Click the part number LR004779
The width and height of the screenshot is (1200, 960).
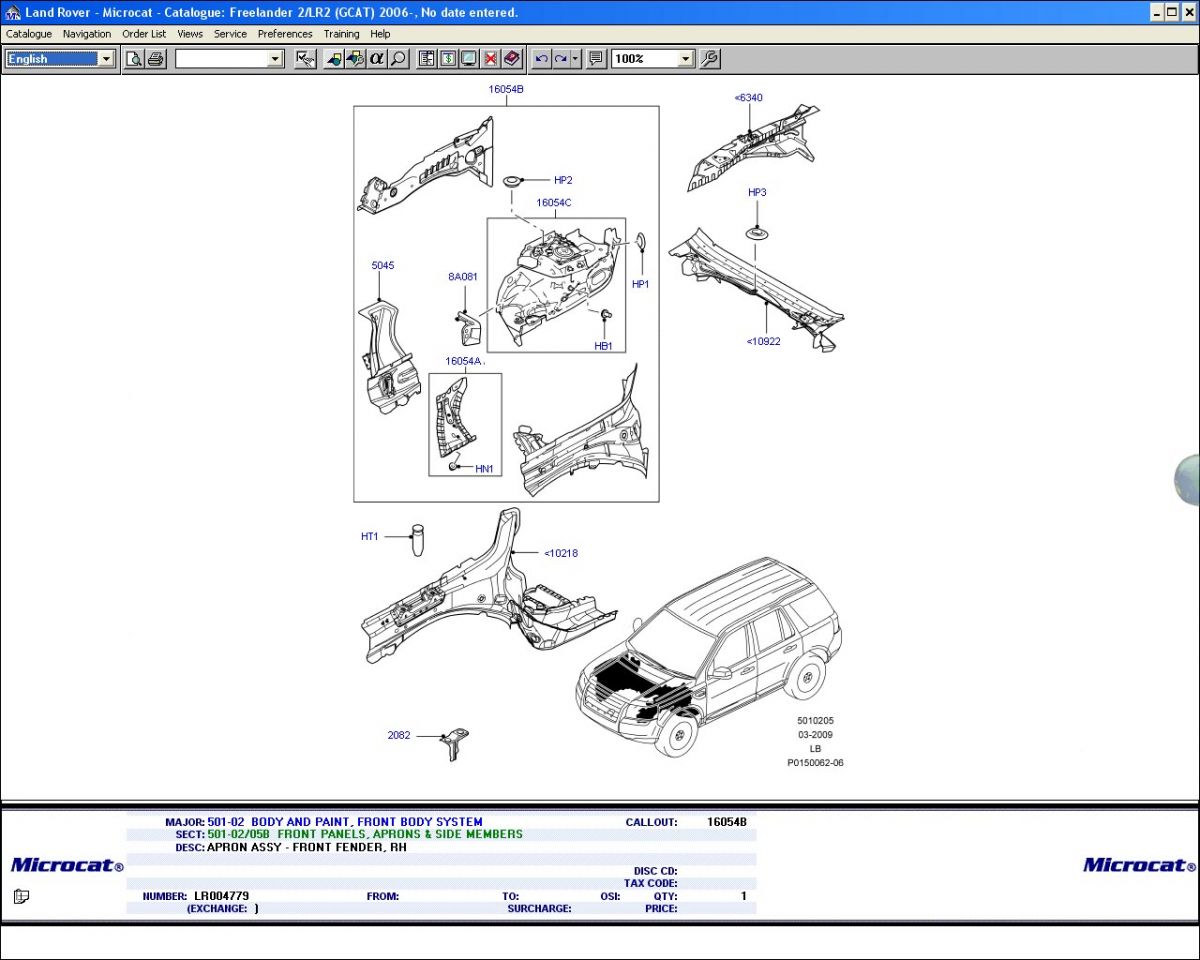pos(221,896)
